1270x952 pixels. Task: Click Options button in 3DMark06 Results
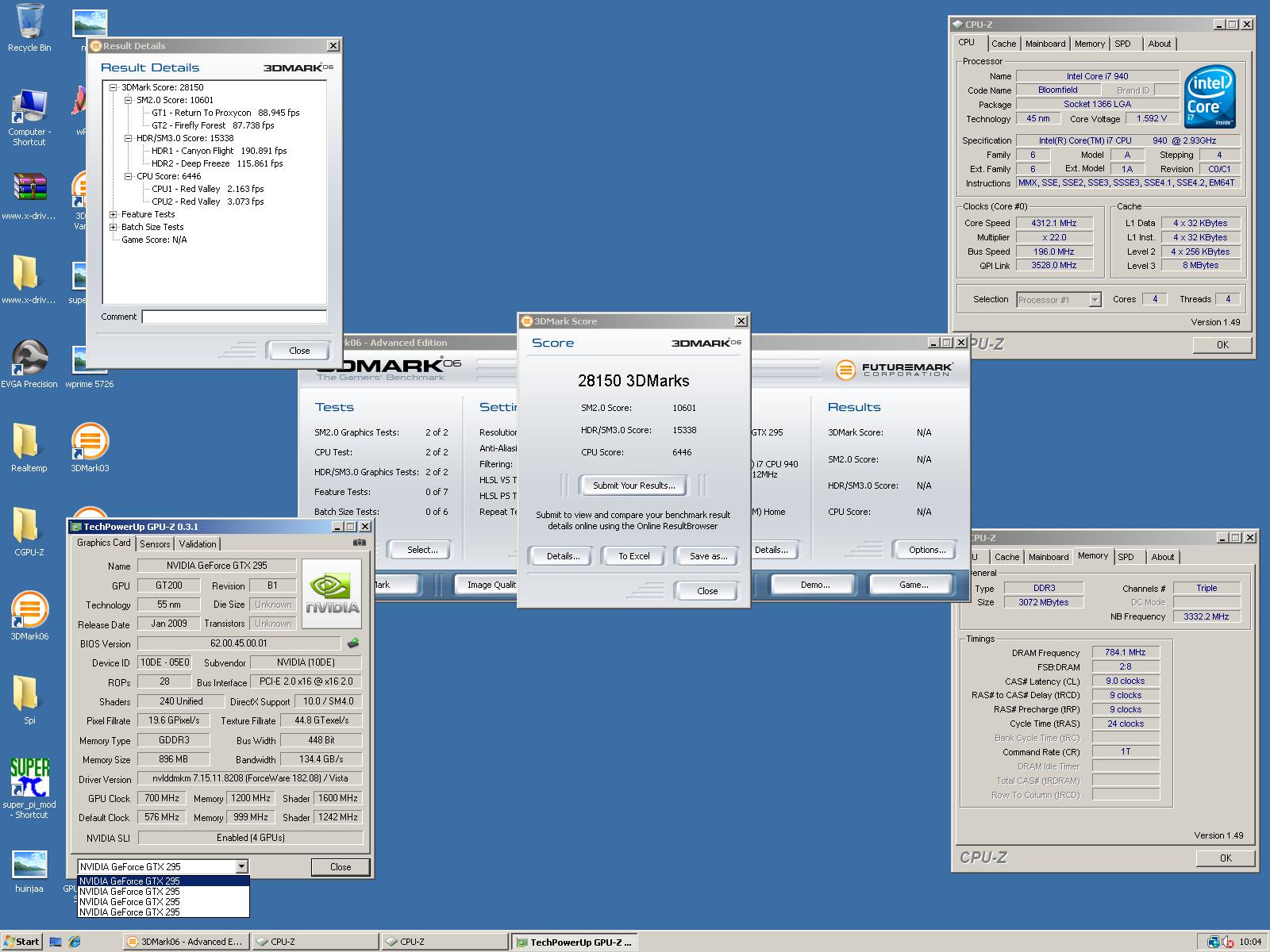[927, 550]
